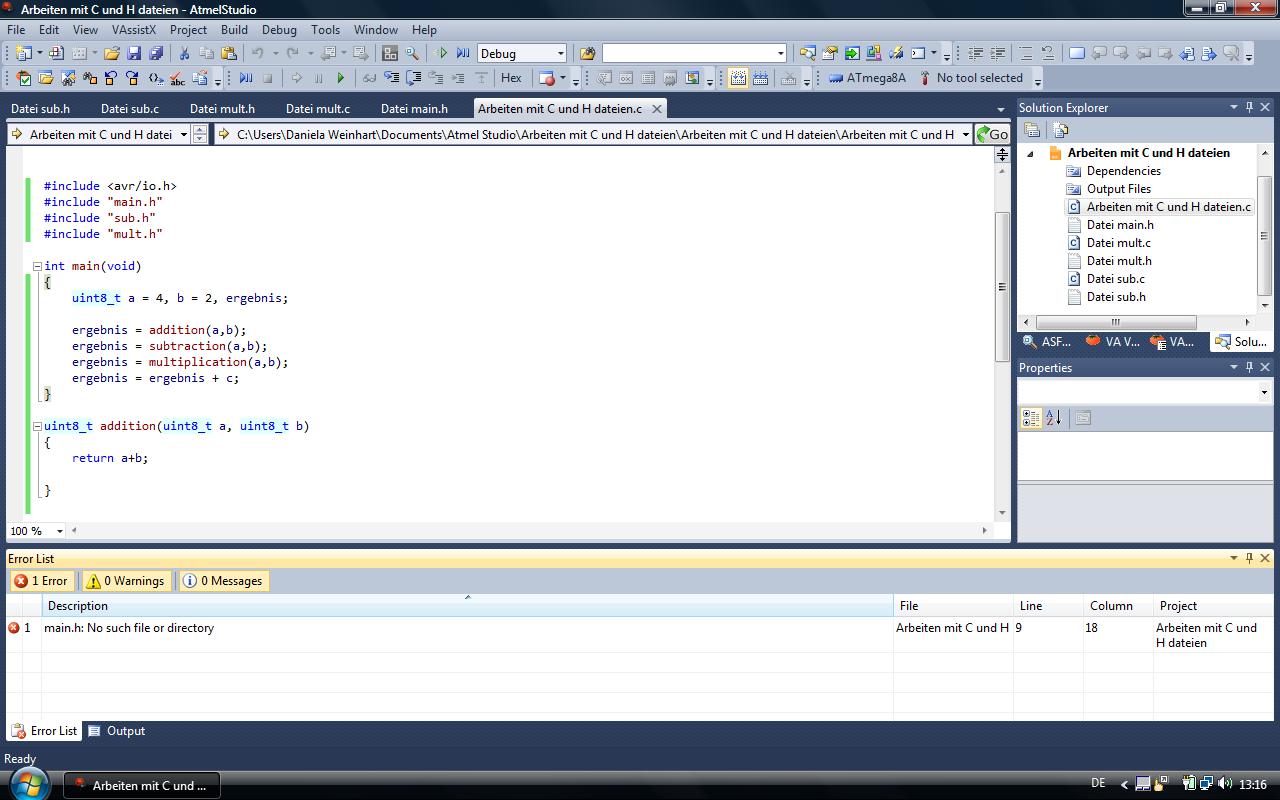Open the File menu
The width and height of the screenshot is (1280, 800).
16,30
